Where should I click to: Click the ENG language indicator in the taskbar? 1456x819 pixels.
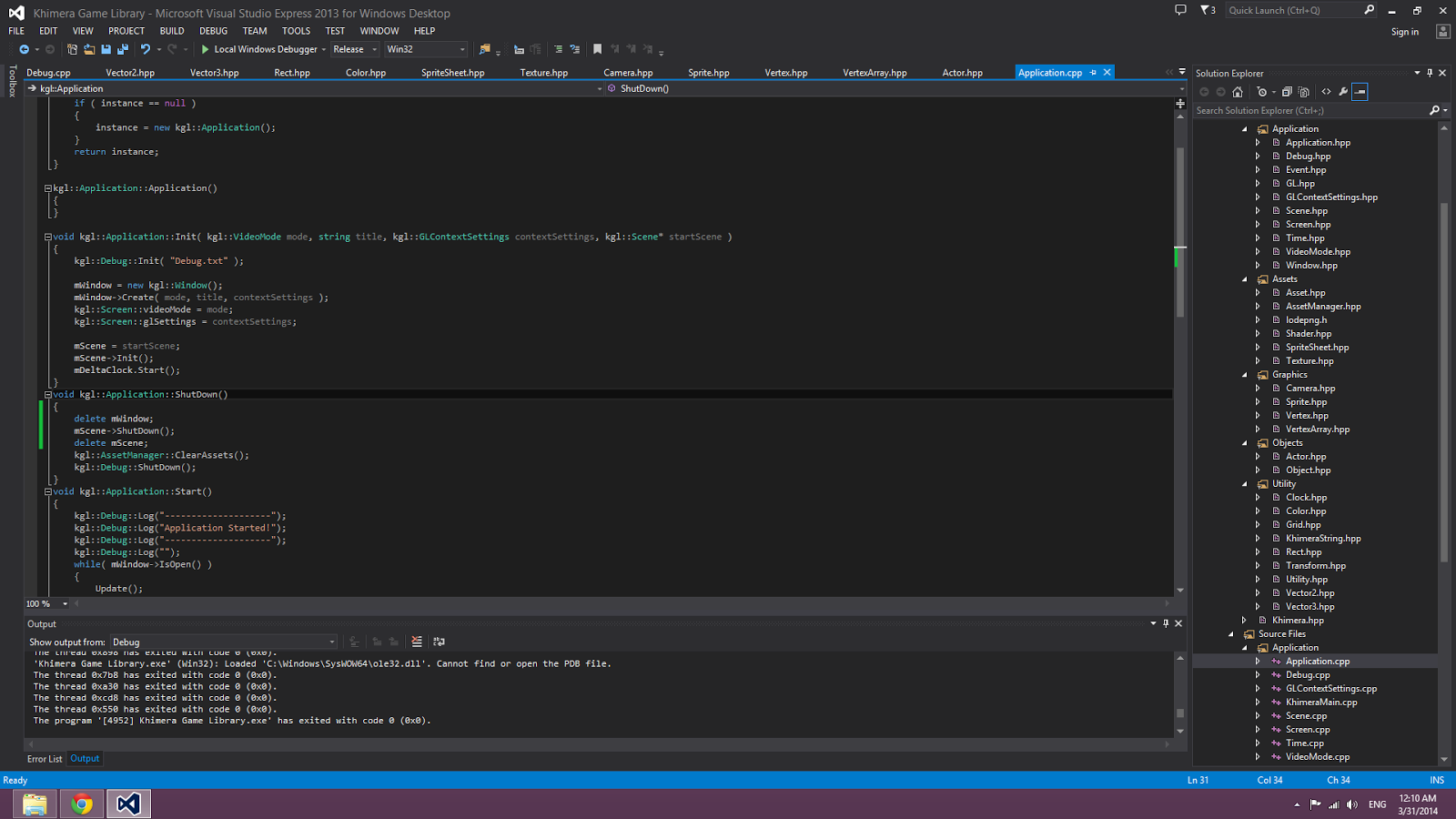(1378, 804)
